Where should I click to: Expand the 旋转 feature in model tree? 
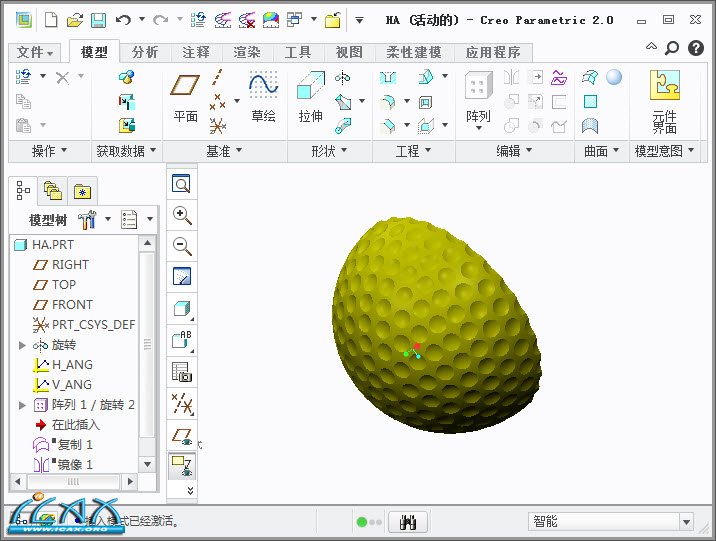tap(23, 345)
